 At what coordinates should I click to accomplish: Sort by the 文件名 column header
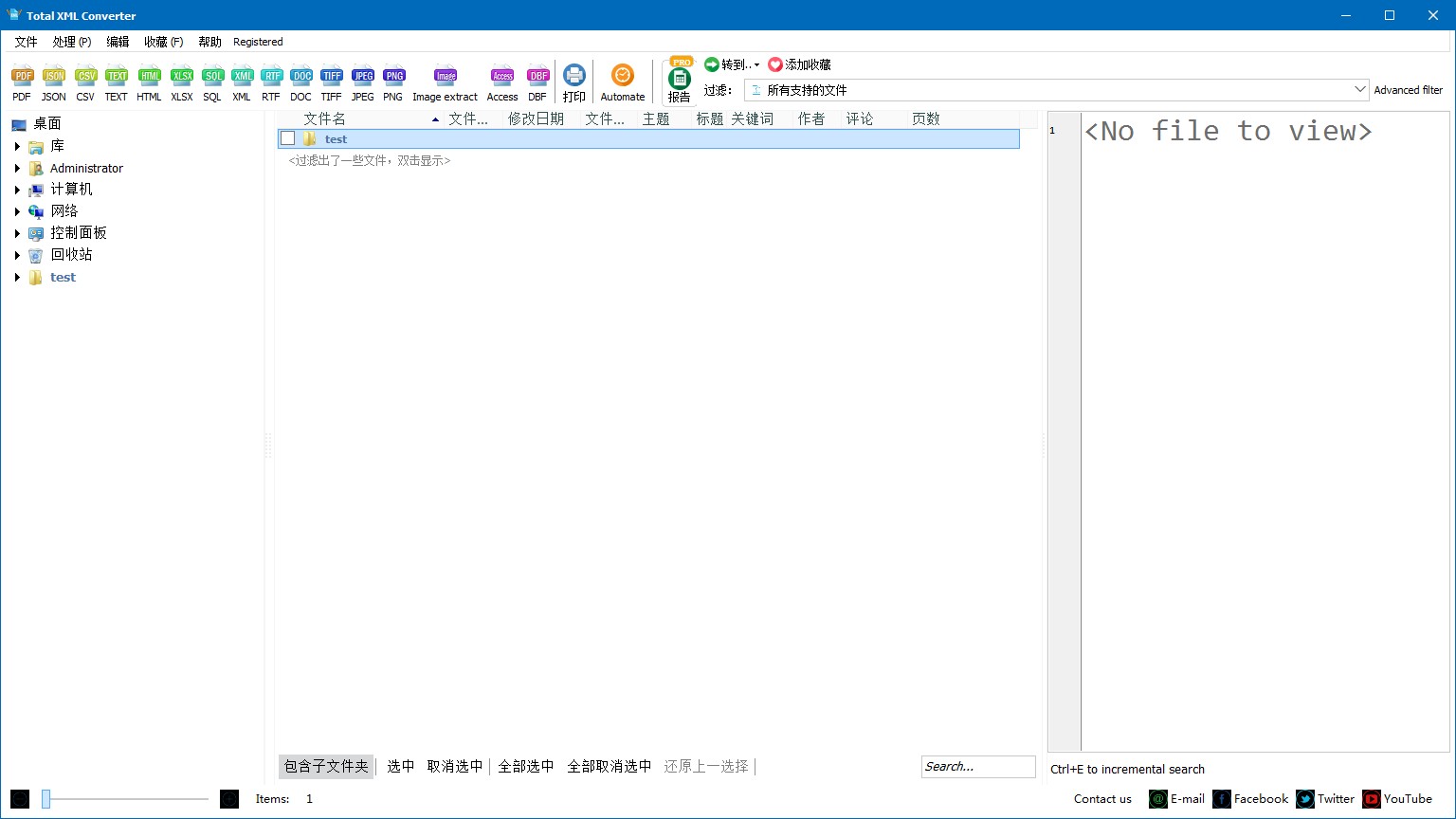[x=325, y=118]
